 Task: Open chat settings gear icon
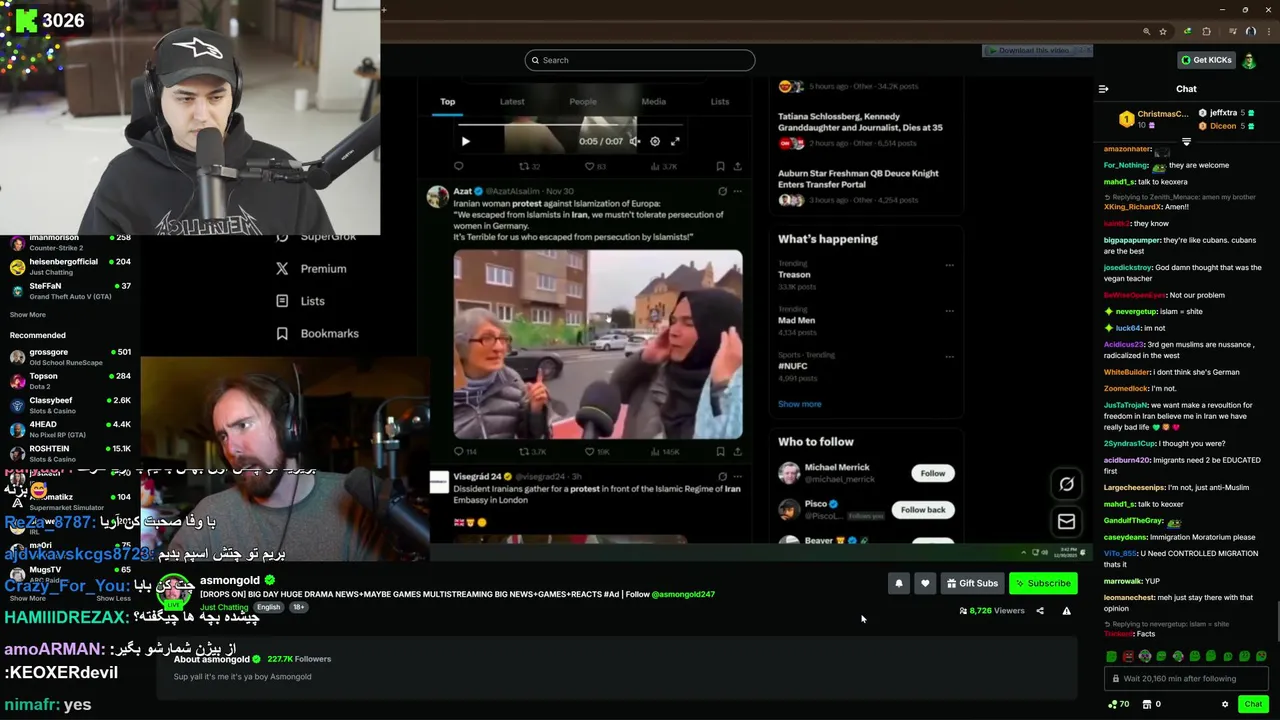pyautogui.click(x=1225, y=704)
